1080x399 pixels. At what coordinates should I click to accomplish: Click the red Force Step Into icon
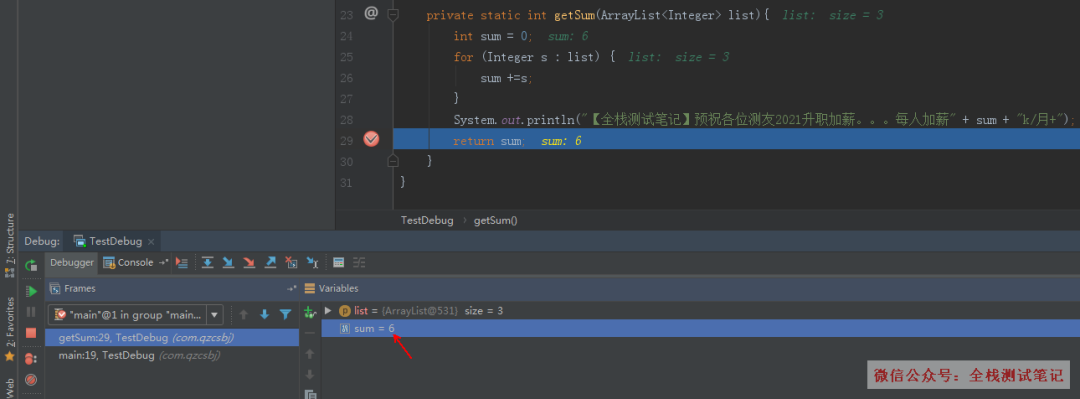[249, 263]
